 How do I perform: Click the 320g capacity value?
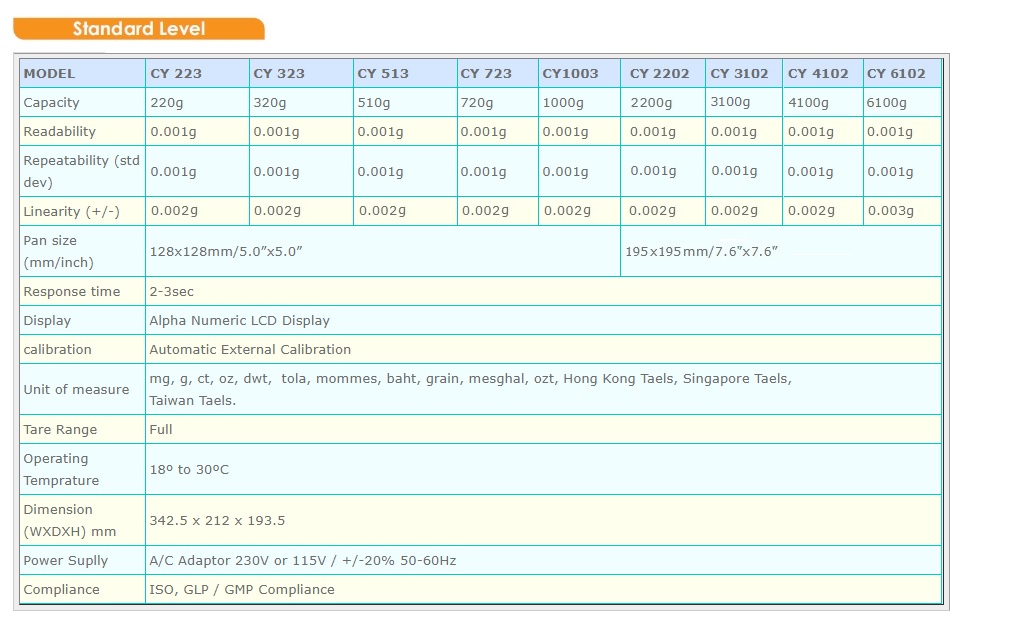pyautogui.click(x=270, y=102)
